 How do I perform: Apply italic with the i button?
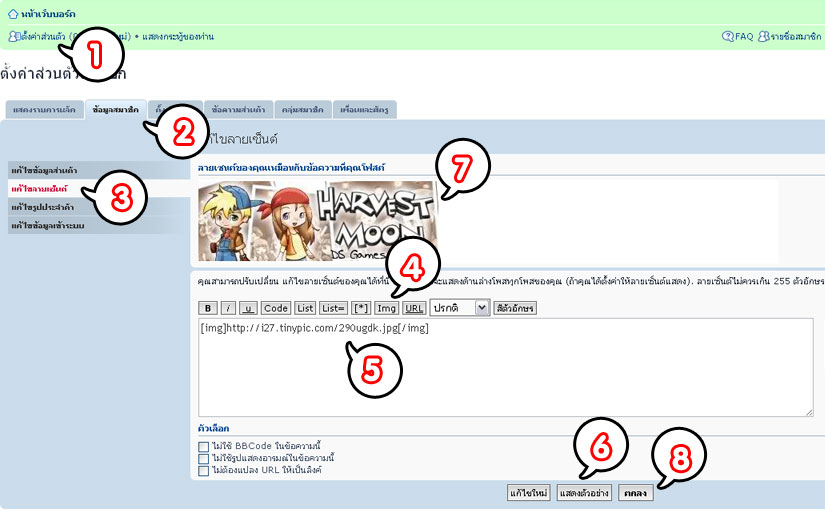228,308
